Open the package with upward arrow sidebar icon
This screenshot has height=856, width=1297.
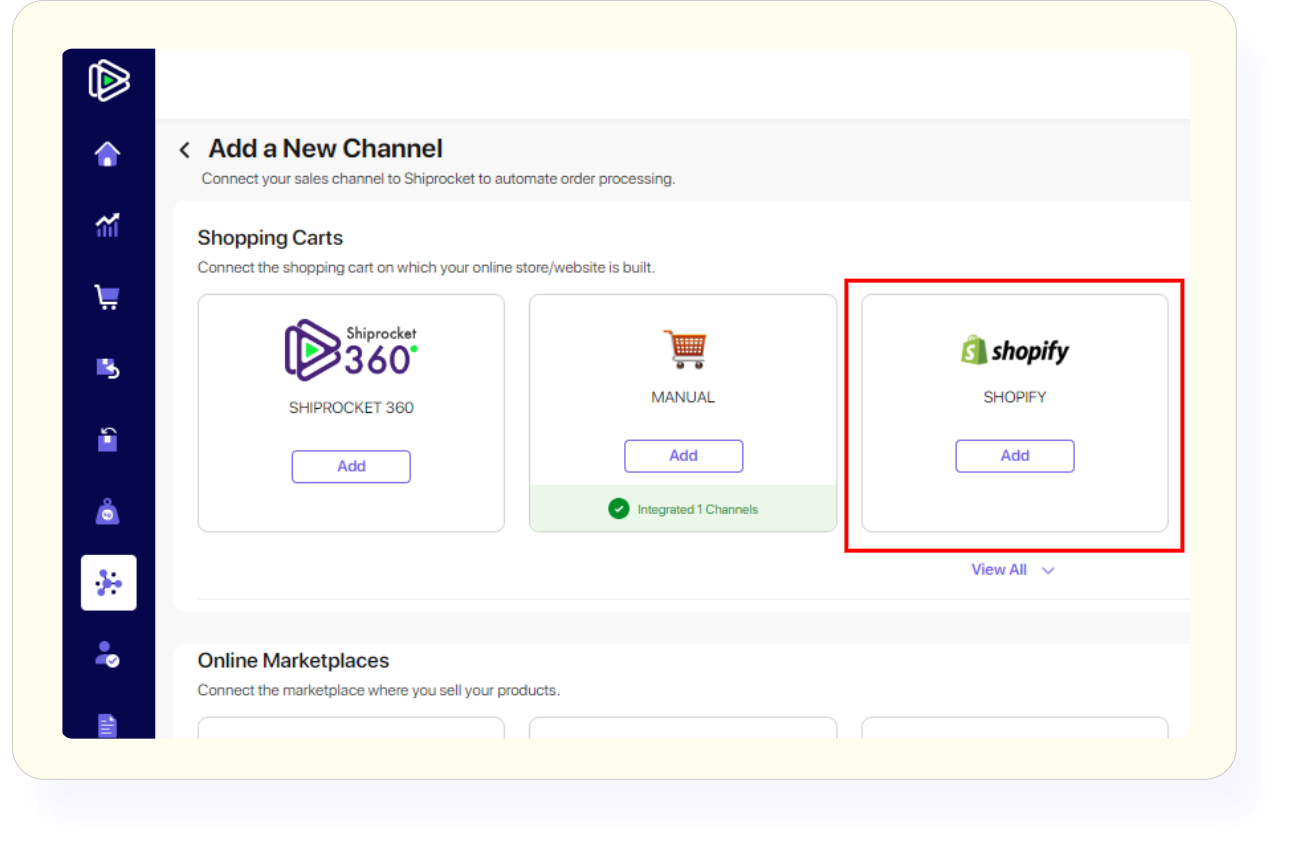coord(108,439)
